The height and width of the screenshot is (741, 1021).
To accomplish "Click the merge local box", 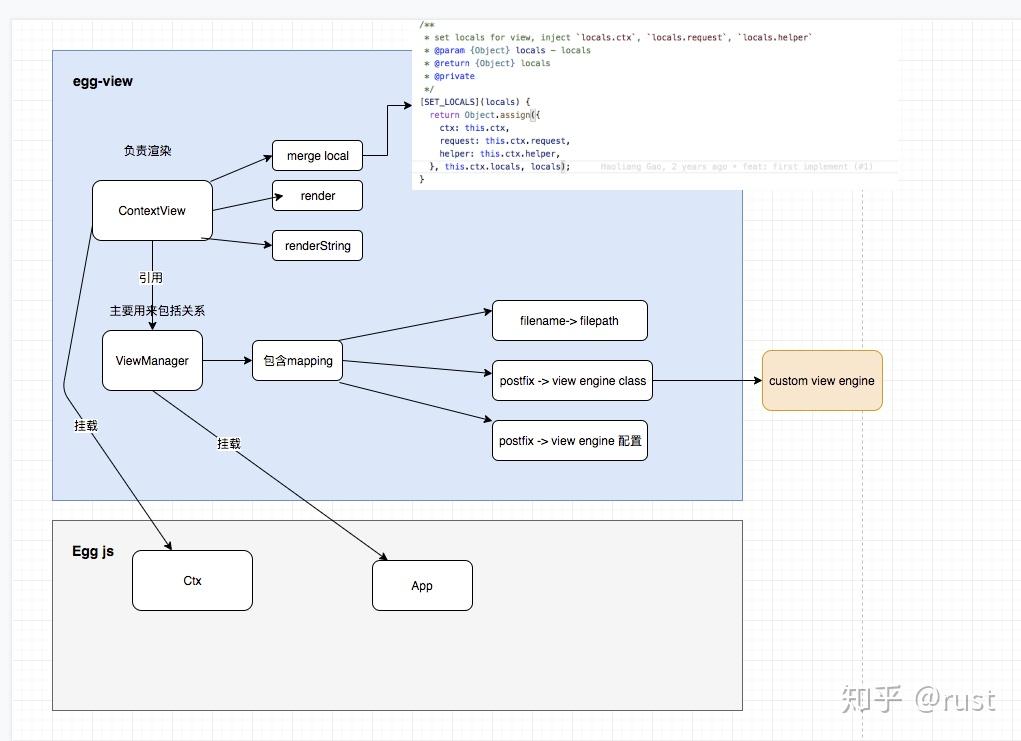I will pyautogui.click(x=317, y=156).
